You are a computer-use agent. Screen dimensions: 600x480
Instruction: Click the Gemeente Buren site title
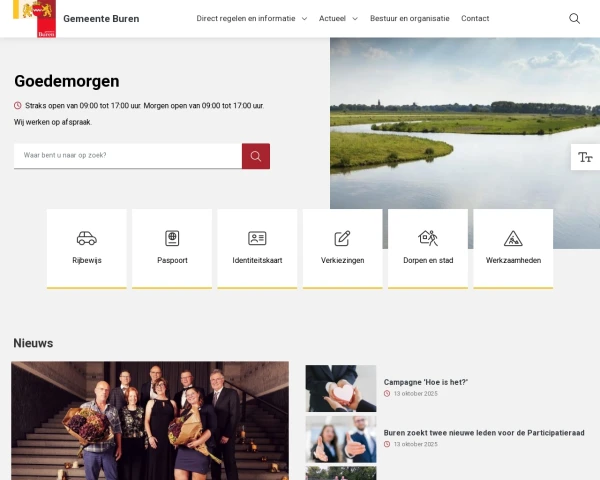point(101,19)
